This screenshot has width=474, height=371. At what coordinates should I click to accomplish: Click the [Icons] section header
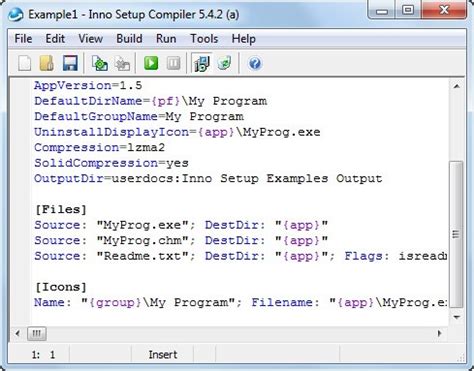point(61,287)
